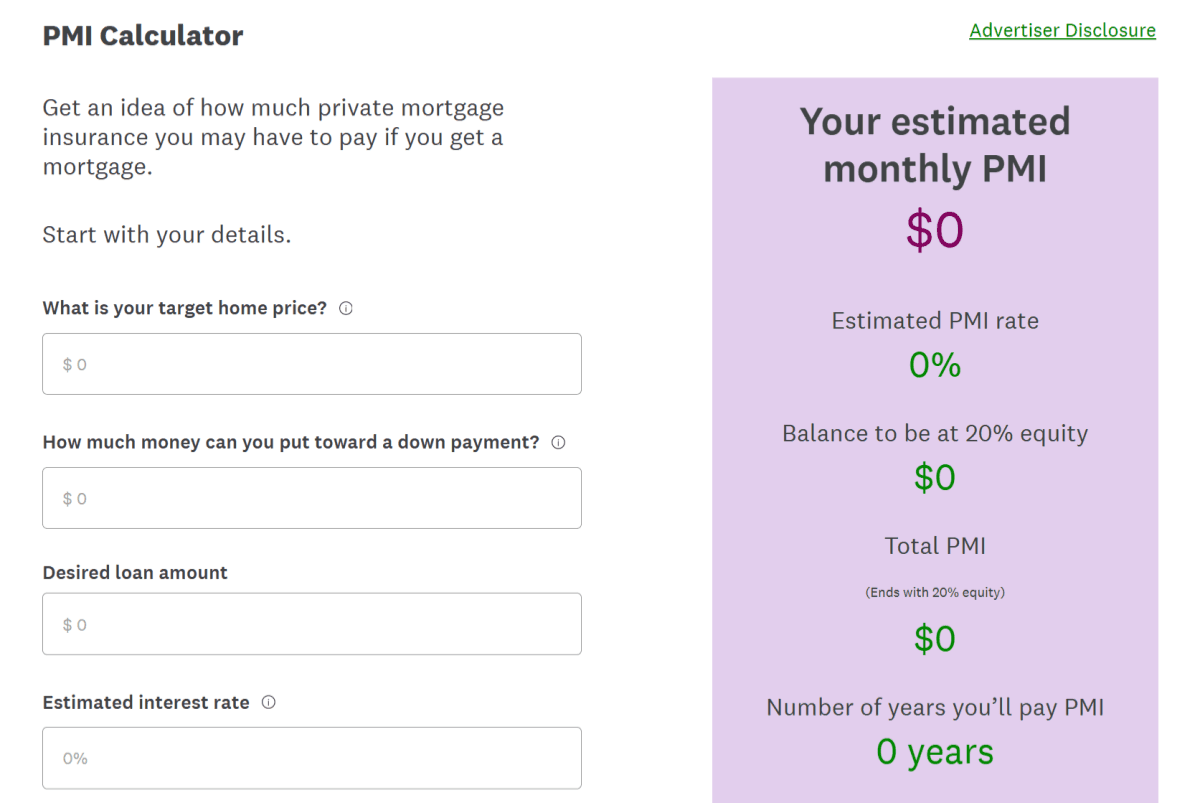Select the "0 years" result value
This screenshot has width=1200, height=803.
(x=934, y=752)
